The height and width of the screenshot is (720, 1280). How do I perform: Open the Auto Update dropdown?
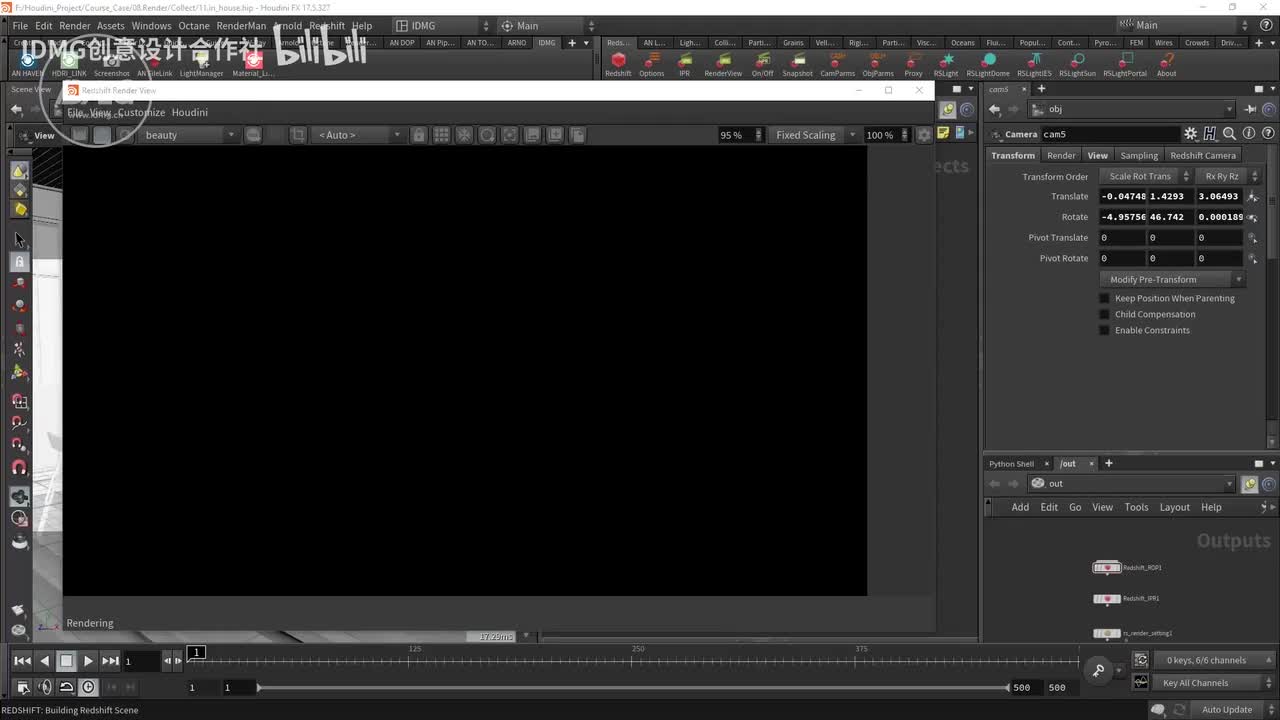coord(1232,710)
